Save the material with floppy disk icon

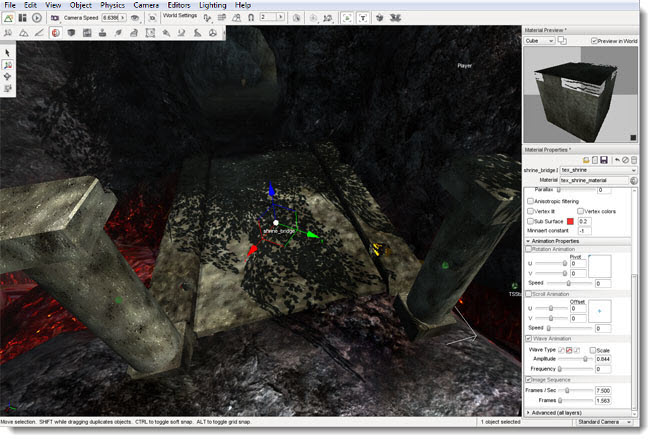pyautogui.click(x=605, y=160)
